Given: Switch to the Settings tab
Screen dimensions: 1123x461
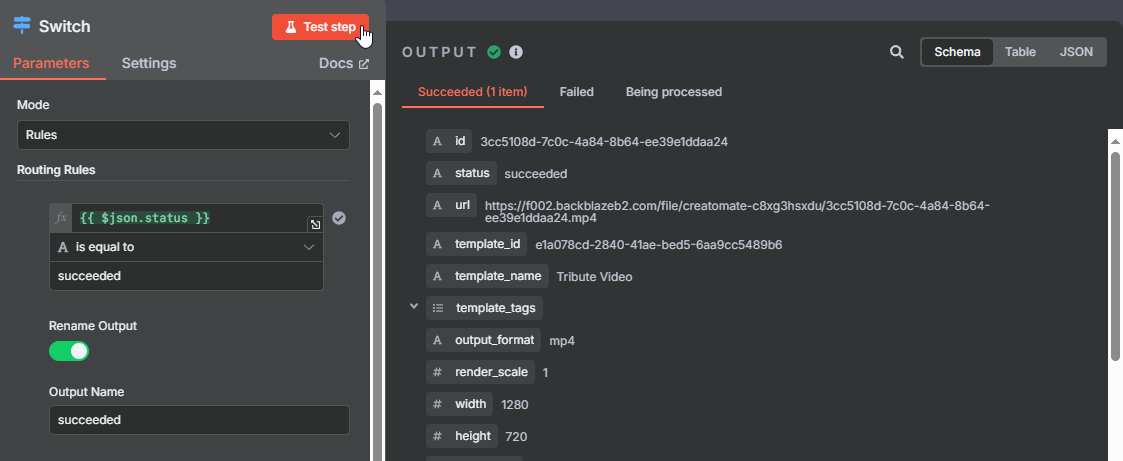Looking at the screenshot, I should pyautogui.click(x=149, y=63).
